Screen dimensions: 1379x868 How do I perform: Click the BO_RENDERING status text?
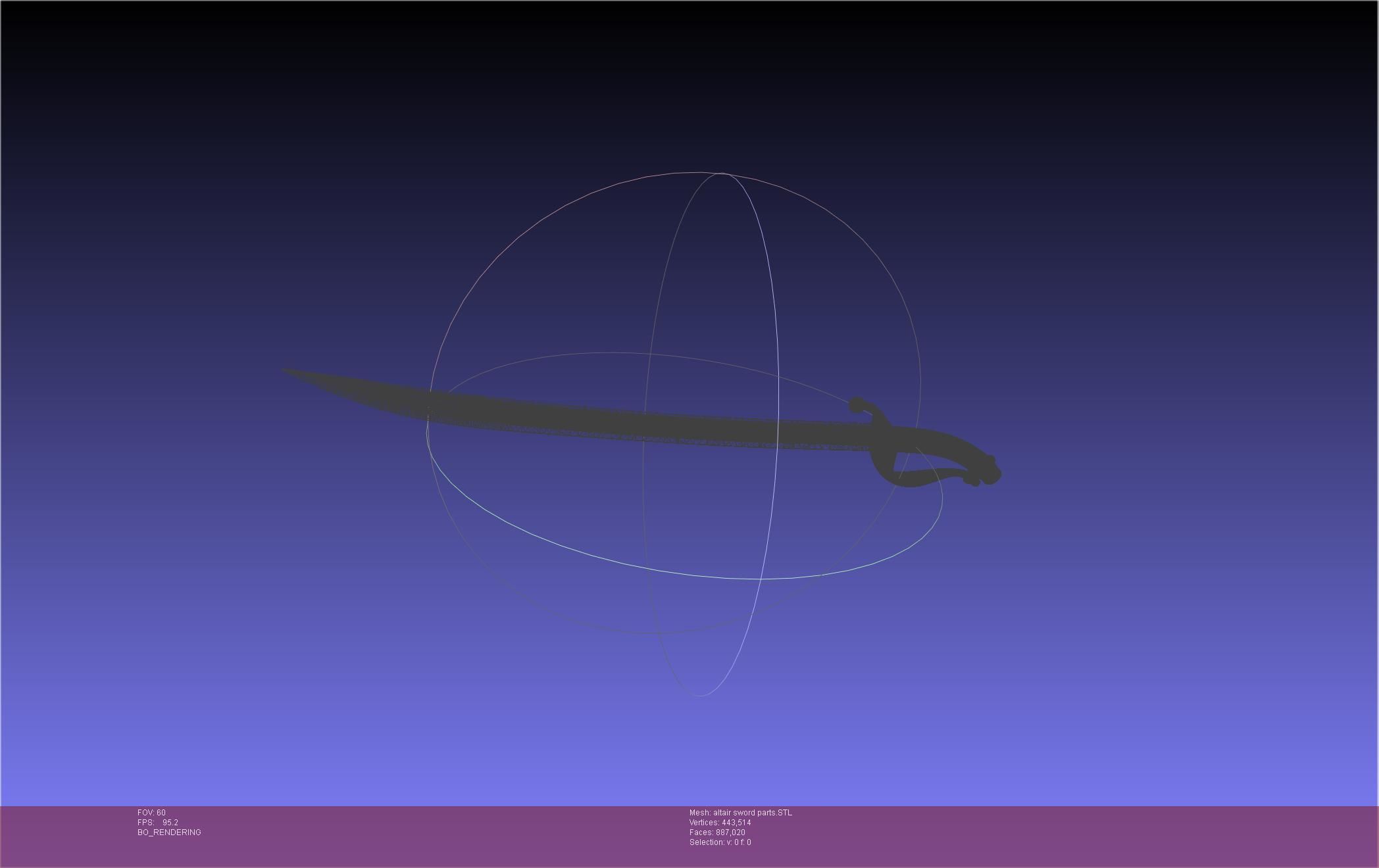[x=169, y=832]
